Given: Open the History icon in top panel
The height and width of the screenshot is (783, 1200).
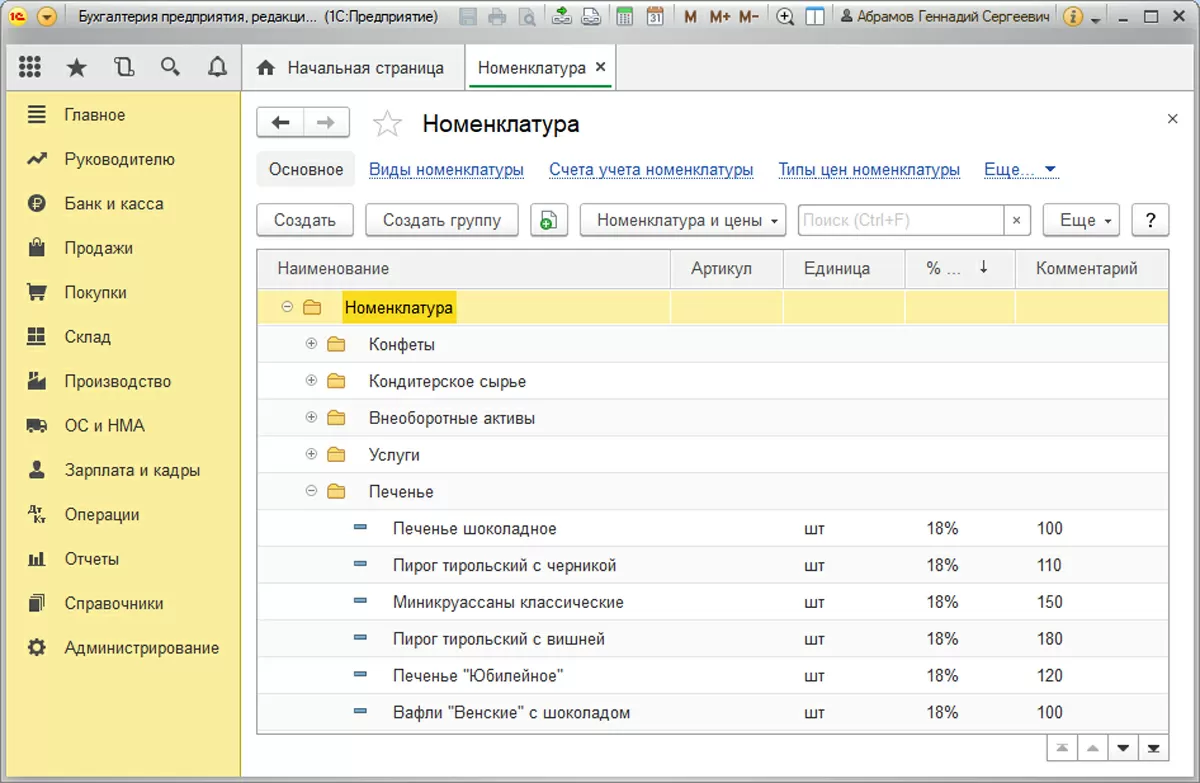Looking at the screenshot, I should point(123,67).
